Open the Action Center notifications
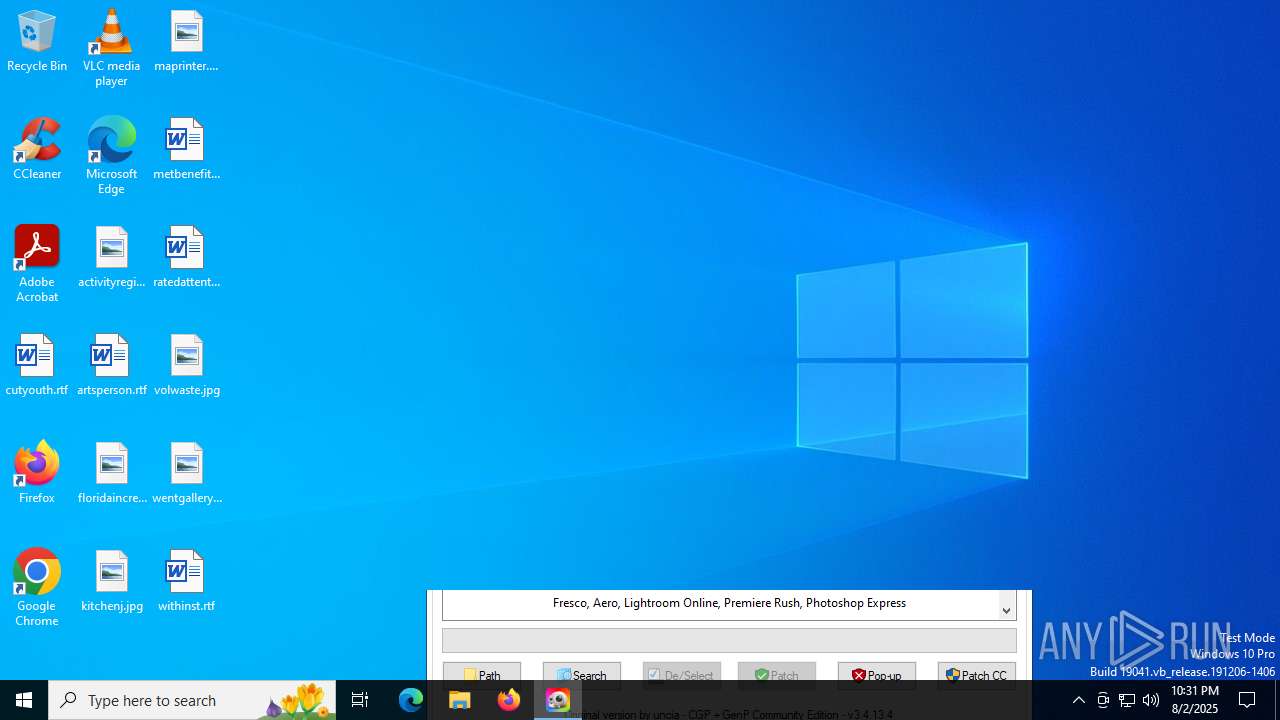 (x=1248, y=700)
